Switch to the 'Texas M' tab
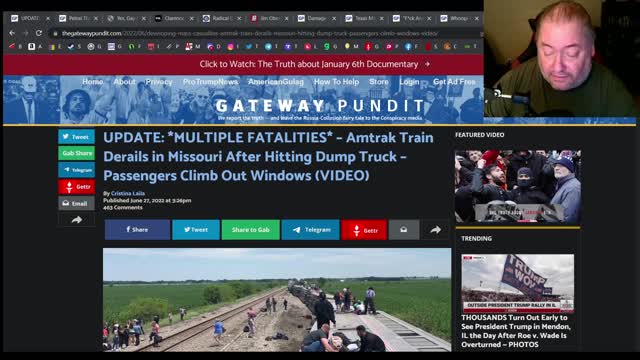Screen dimensions: 640x360 point(364,18)
